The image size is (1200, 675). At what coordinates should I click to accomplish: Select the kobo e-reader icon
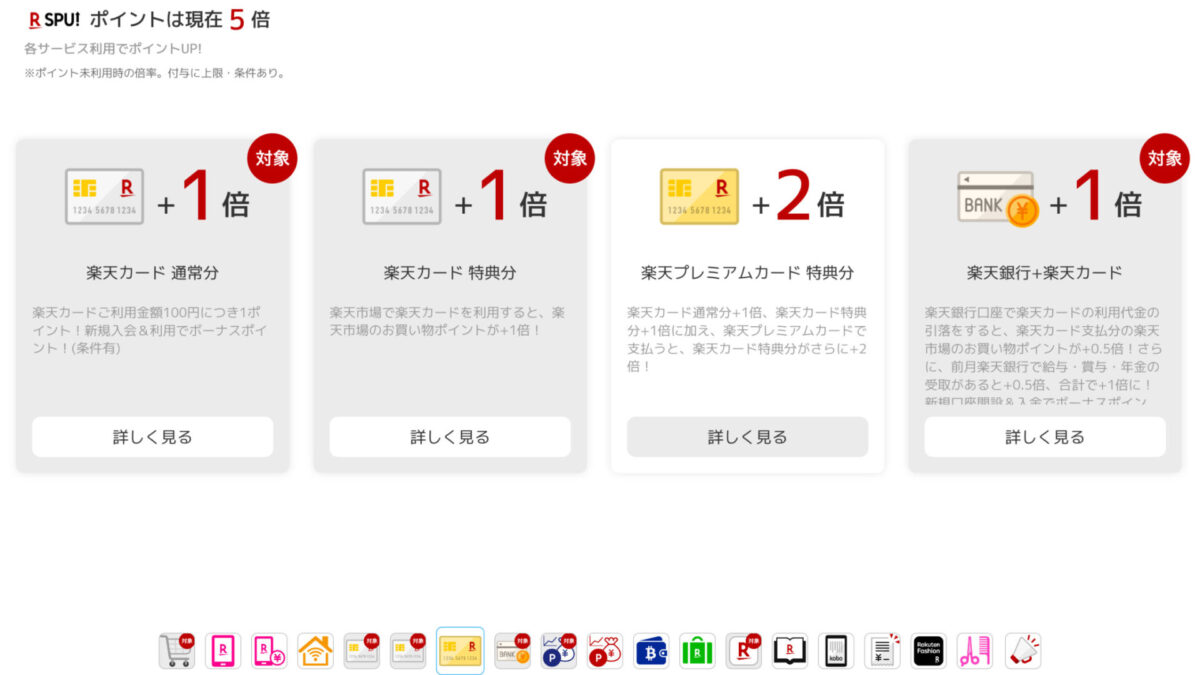click(x=836, y=651)
